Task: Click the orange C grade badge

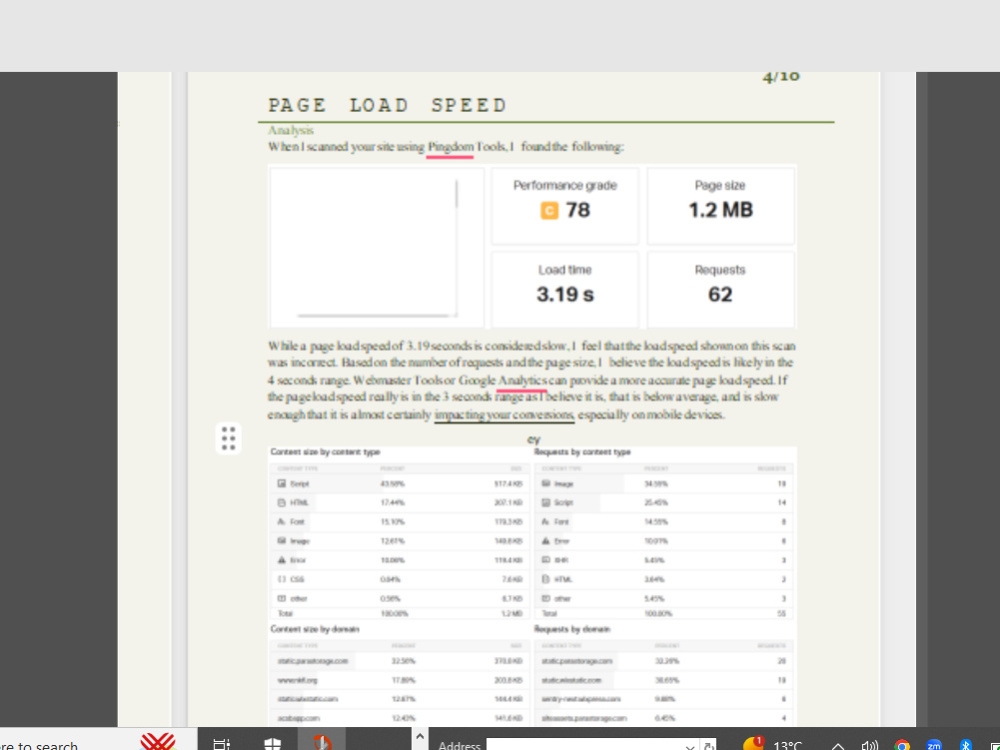Action: [x=549, y=210]
